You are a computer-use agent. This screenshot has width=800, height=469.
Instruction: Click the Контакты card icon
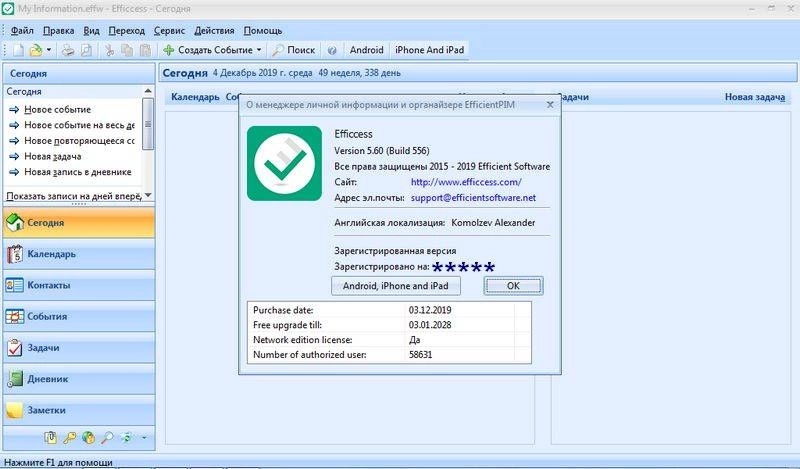(15, 285)
